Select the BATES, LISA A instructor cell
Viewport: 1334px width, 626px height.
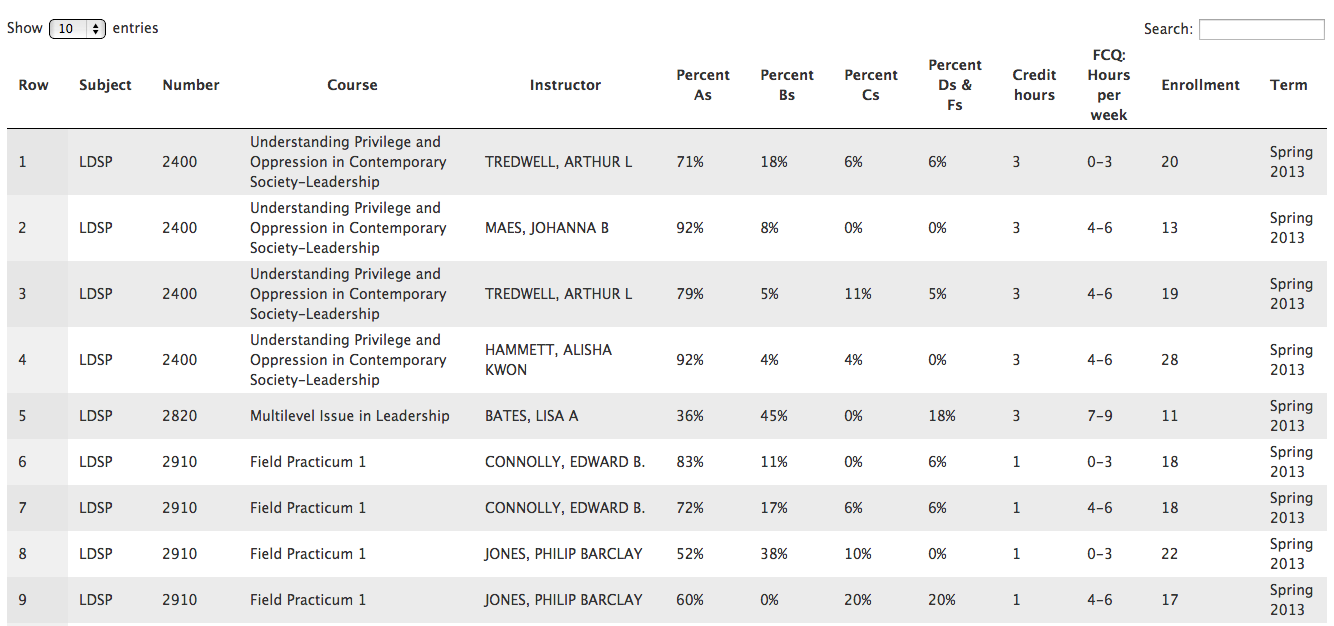[x=531, y=416]
